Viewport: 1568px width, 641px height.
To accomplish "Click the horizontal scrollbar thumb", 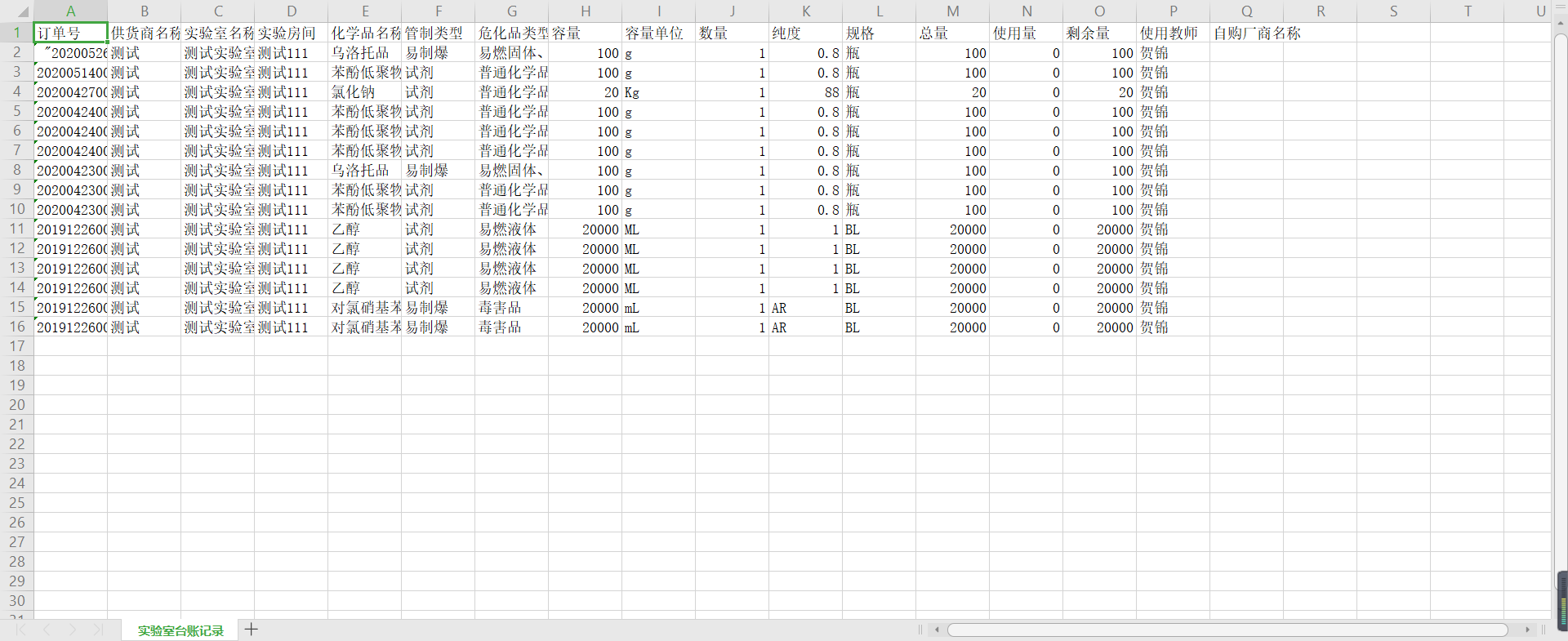I will (x=1227, y=630).
